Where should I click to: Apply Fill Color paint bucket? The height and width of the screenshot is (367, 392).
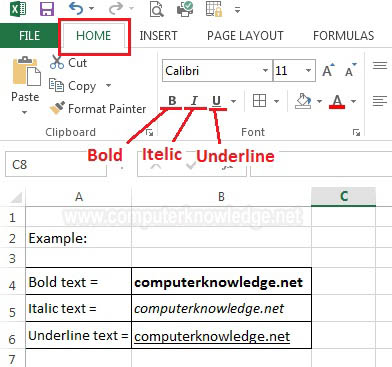[x=303, y=101]
